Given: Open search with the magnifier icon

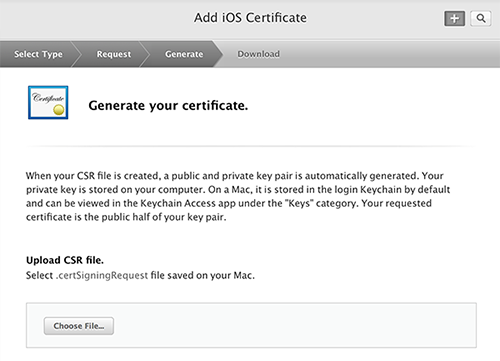Looking at the screenshot, I should (x=481, y=18).
